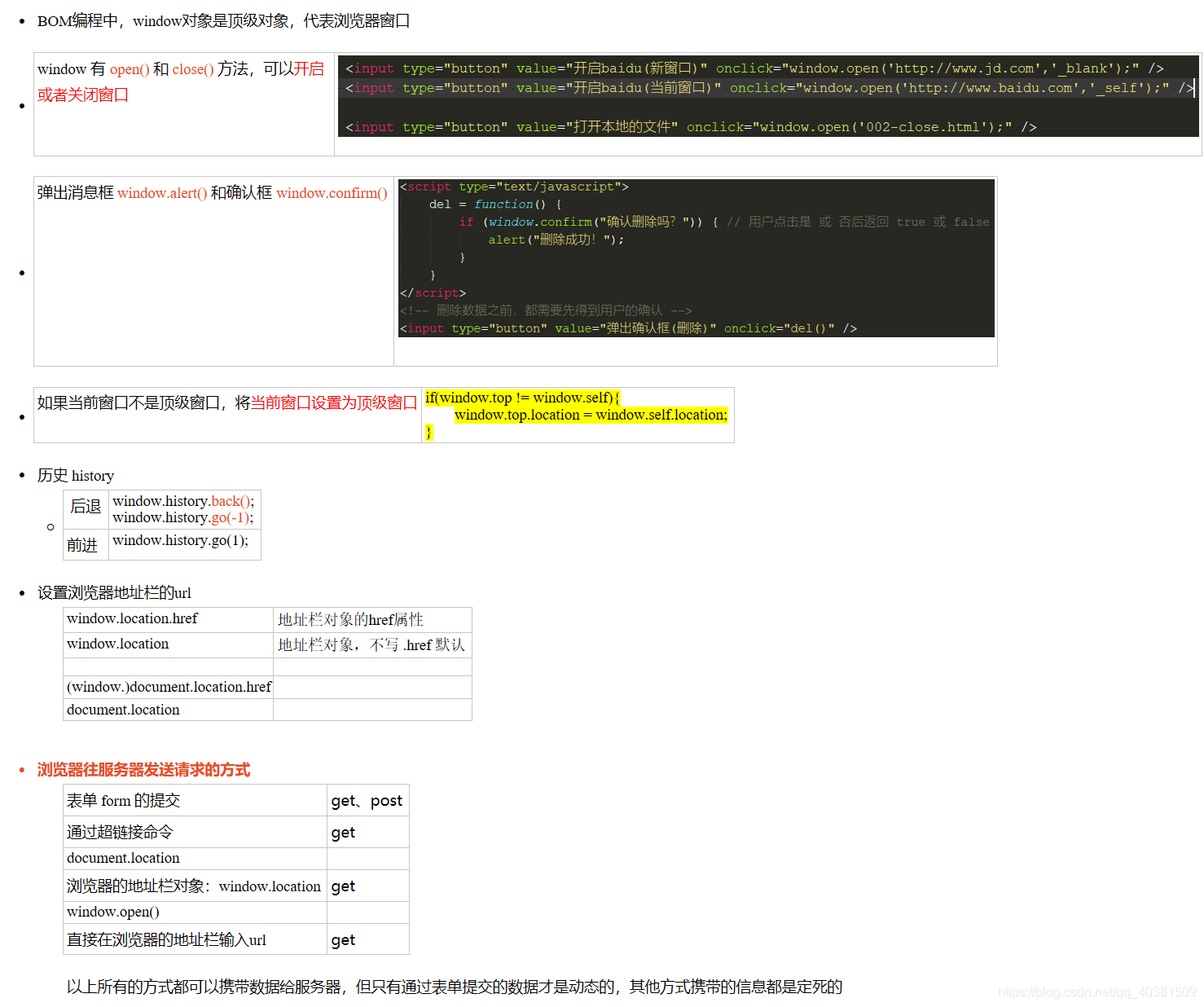Click the cell '(window.)document.location.href'

(x=169, y=687)
